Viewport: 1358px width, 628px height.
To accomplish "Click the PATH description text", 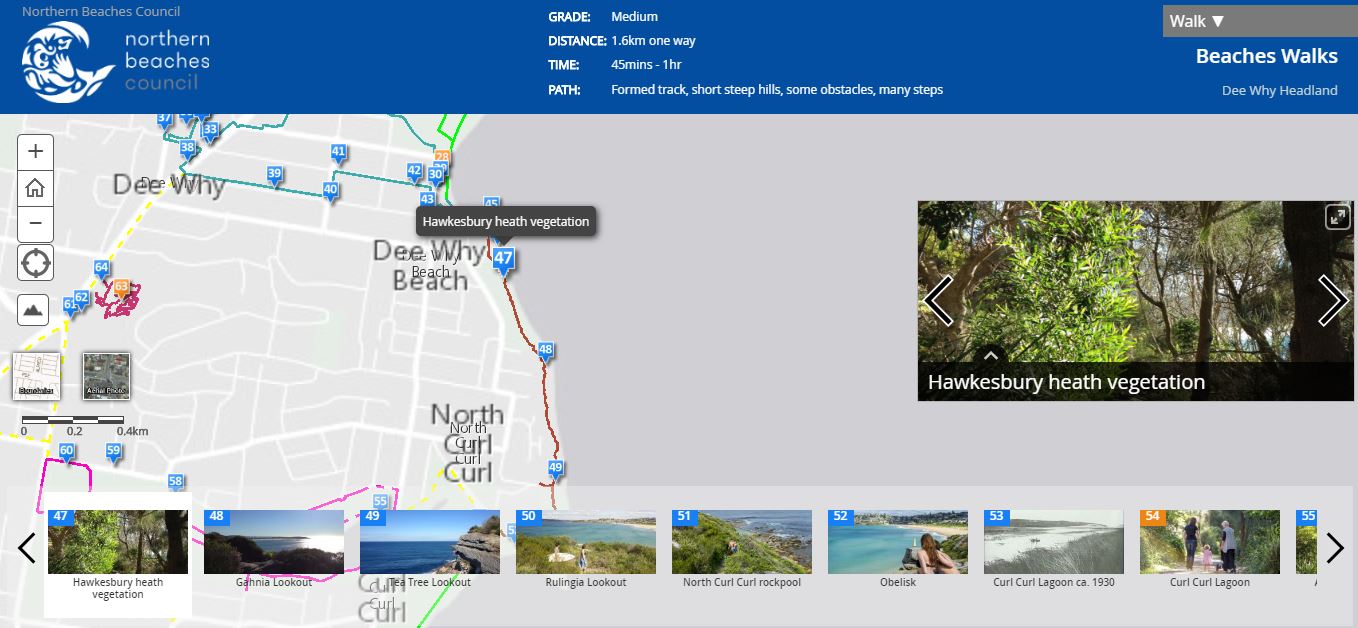I will click(x=777, y=89).
